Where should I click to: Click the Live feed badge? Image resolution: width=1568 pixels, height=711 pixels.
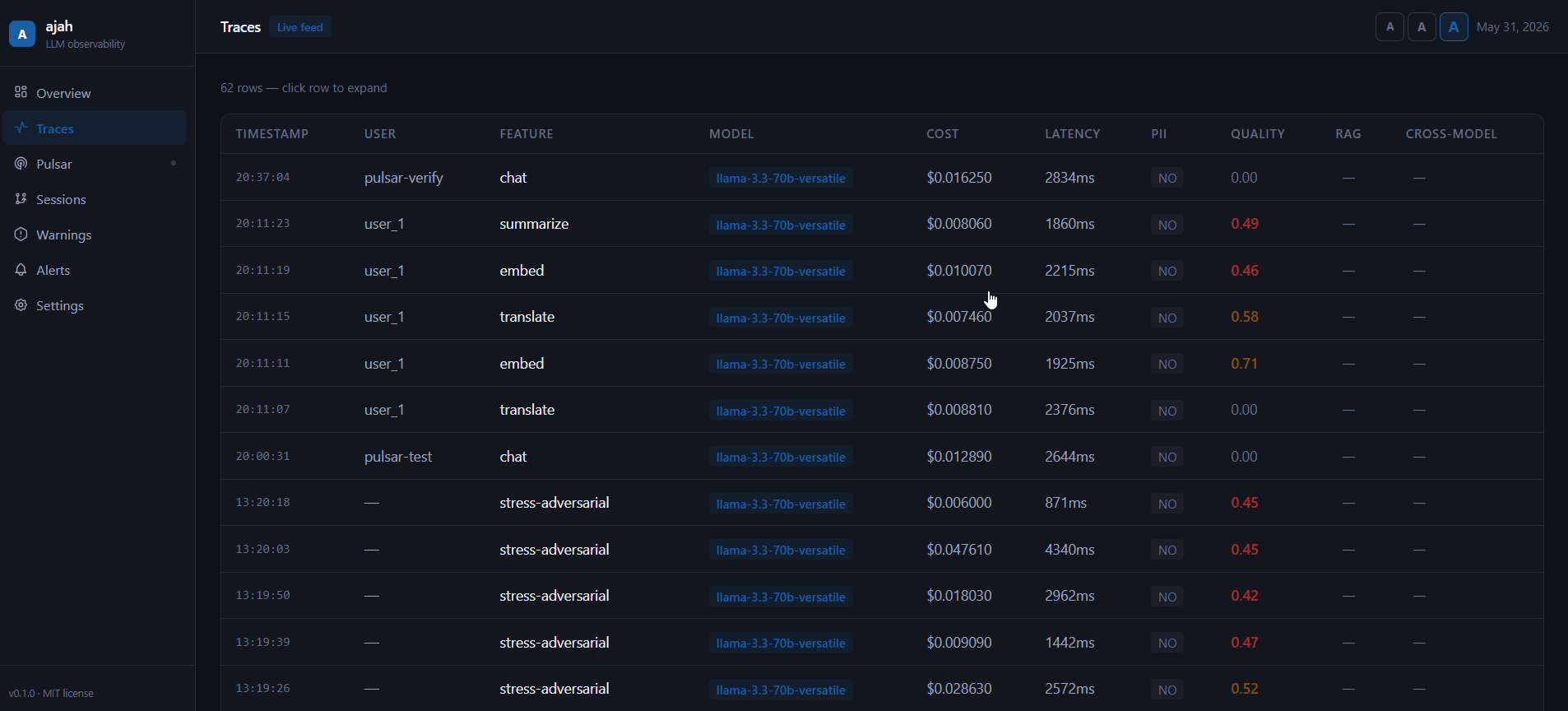click(300, 27)
